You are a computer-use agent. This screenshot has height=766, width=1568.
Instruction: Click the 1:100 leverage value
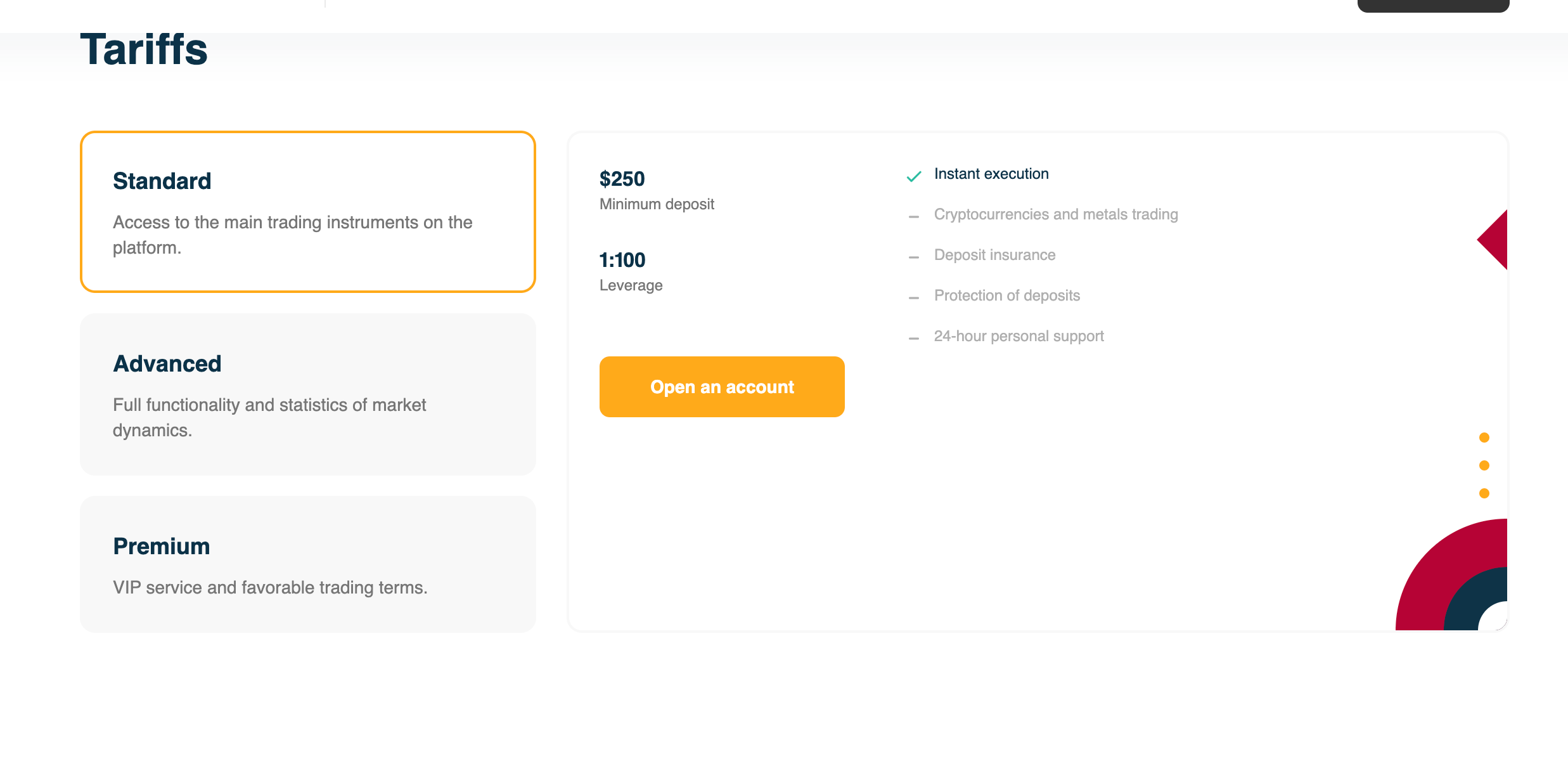tap(622, 260)
